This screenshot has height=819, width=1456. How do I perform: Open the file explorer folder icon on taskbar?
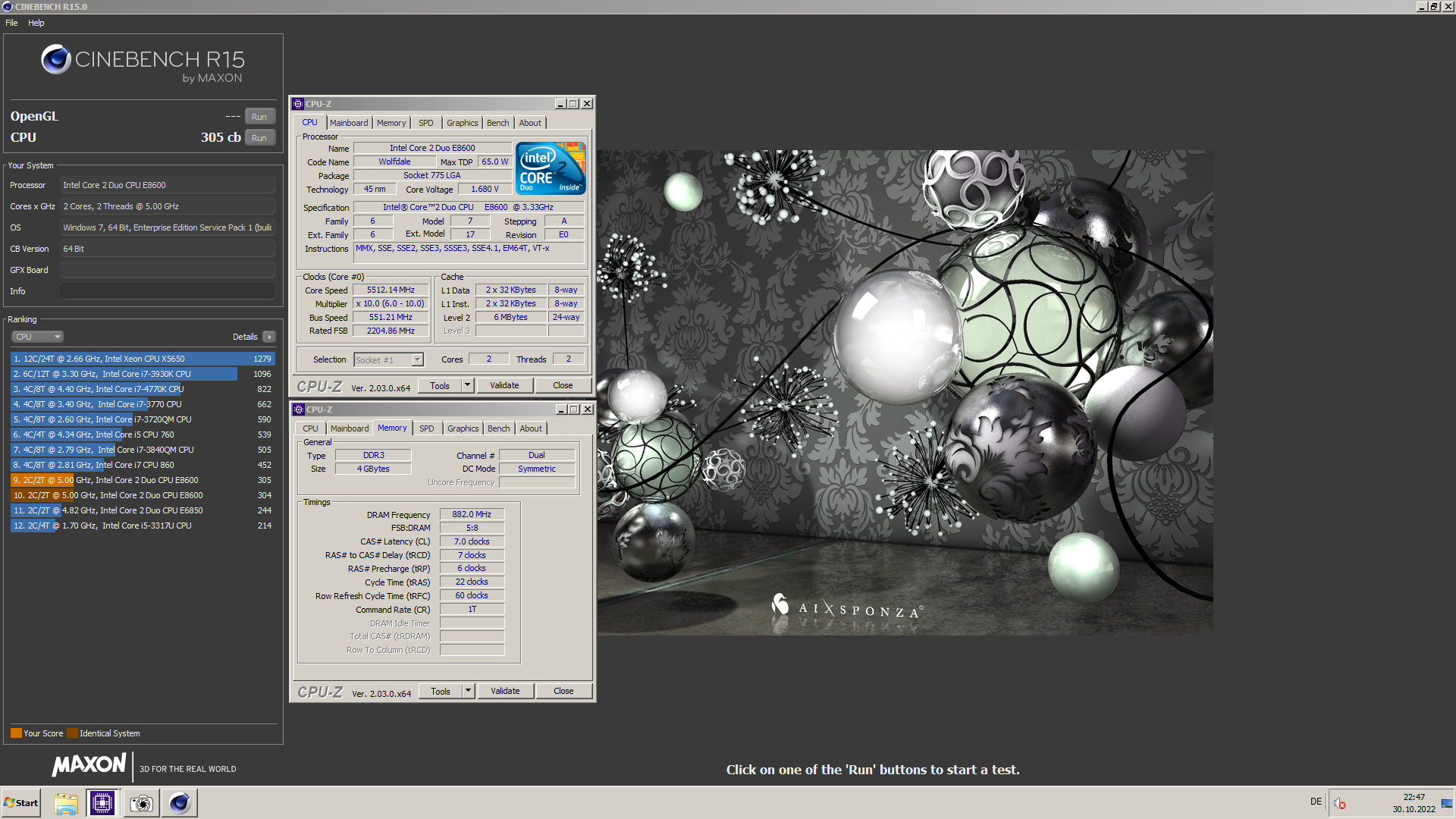66,803
